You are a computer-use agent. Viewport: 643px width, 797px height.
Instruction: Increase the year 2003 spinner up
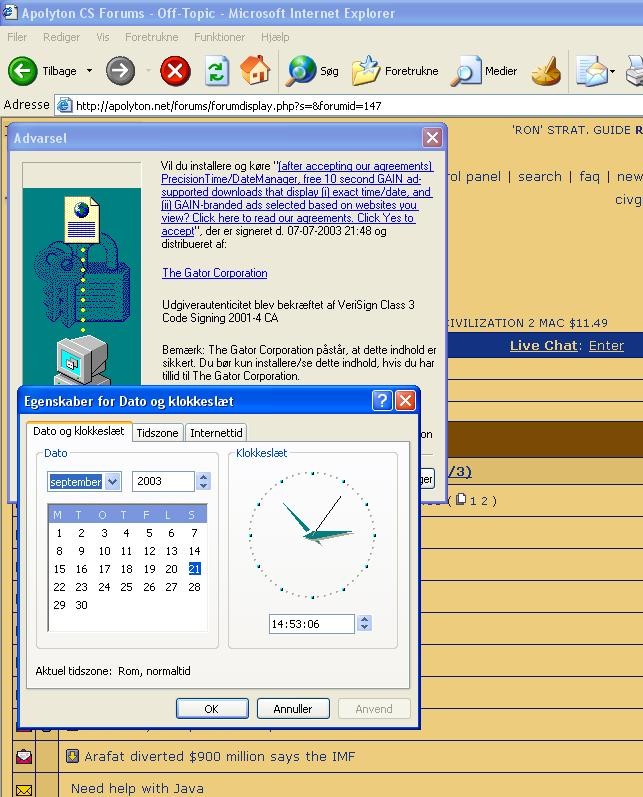pyautogui.click(x=204, y=477)
